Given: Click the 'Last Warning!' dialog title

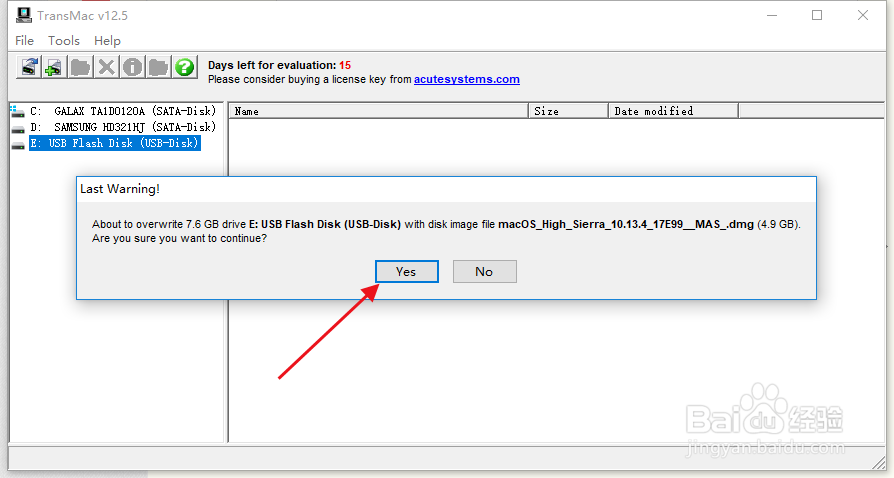Looking at the screenshot, I should 120,189.
